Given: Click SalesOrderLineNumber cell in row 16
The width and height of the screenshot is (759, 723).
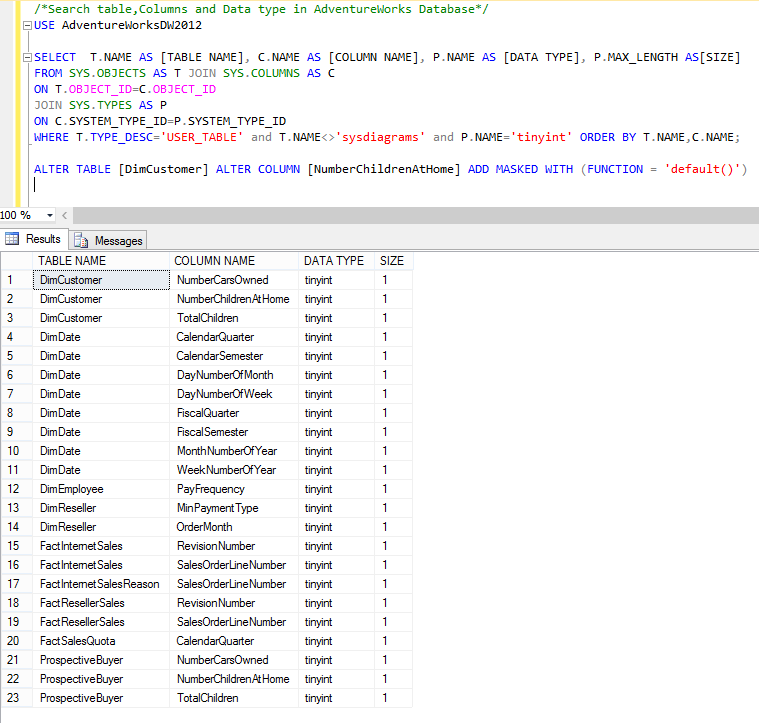Looking at the screenshot, I should (x=234, y=565).
